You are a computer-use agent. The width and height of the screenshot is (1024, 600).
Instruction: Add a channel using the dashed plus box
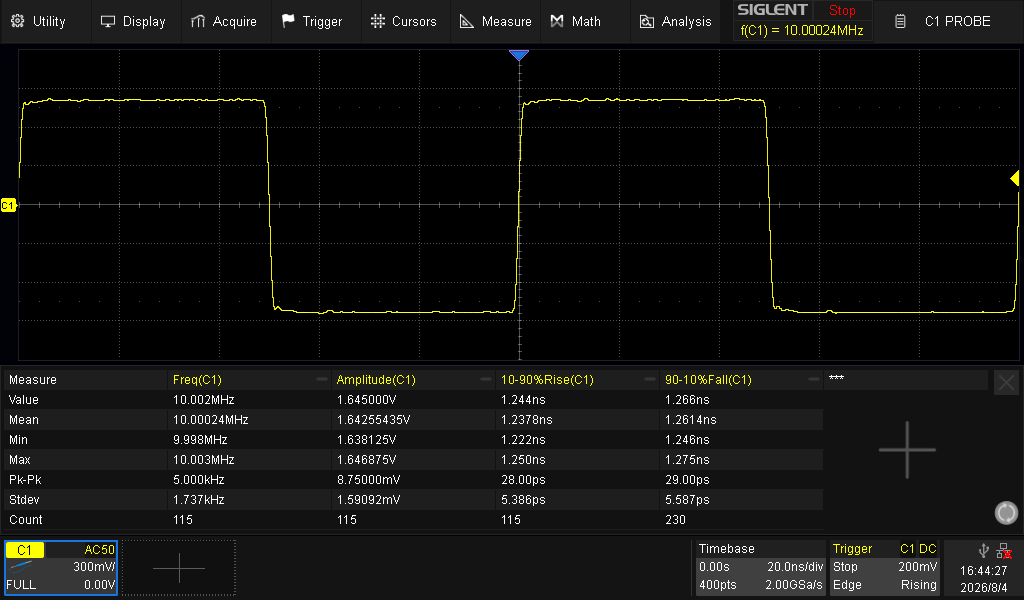tap(179, 568)
